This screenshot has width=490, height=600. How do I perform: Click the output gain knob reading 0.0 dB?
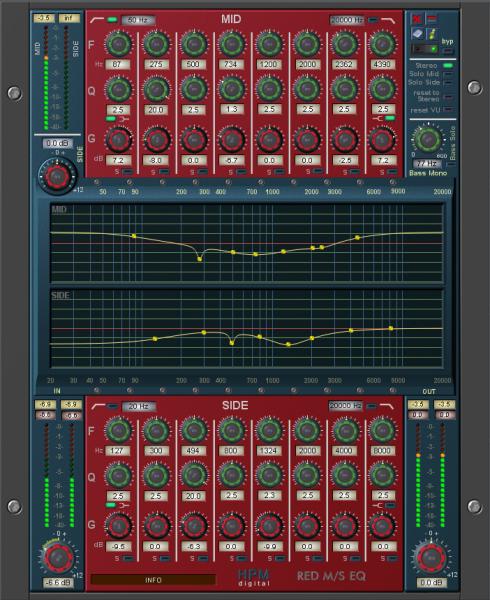point(431,557)
